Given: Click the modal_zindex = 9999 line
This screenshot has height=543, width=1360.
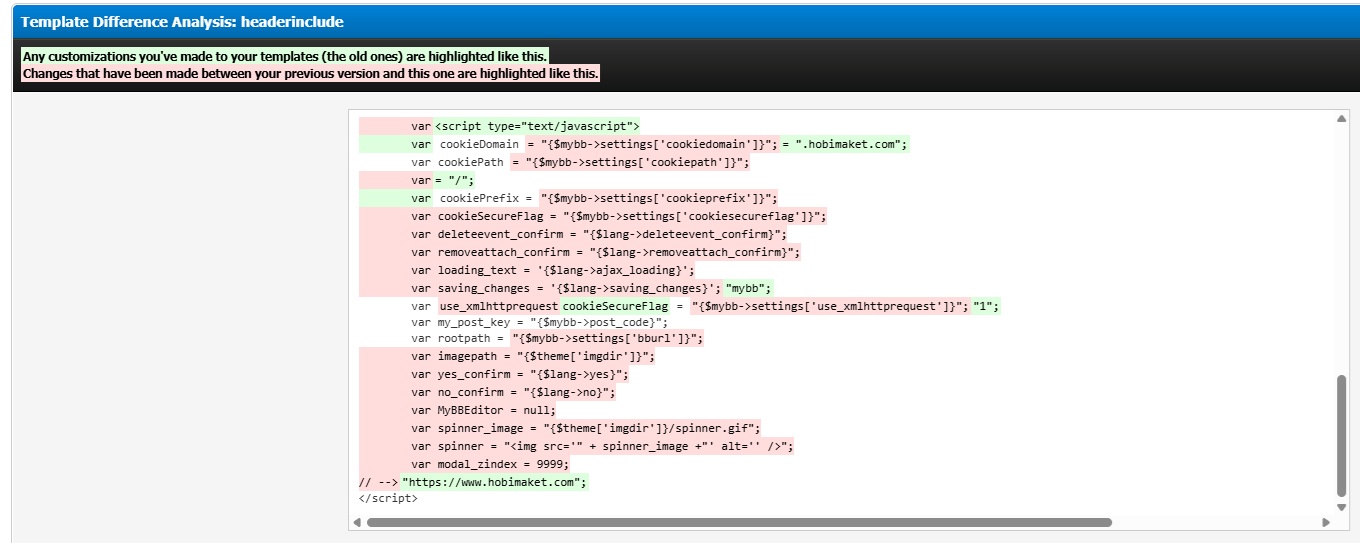Looking at the screenshot, I should coord(490,464).
